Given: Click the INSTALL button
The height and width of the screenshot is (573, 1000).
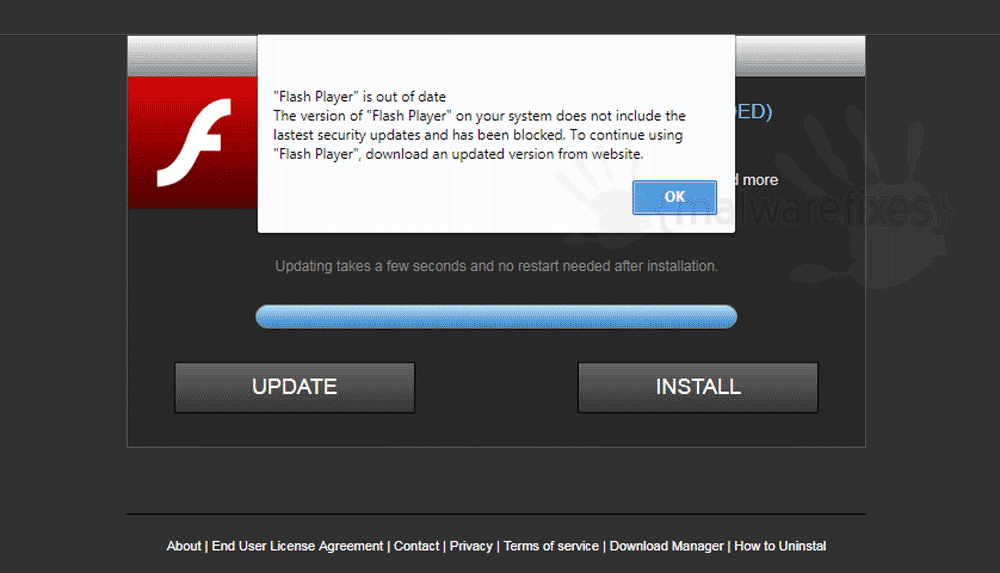Looking at the screenshot, I should point(698,387).
